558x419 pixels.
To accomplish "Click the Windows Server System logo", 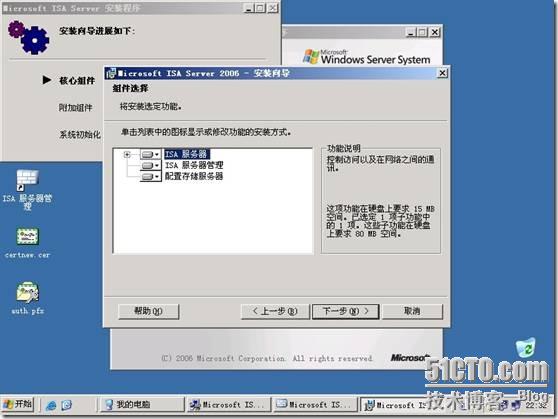I will [367, 57].
